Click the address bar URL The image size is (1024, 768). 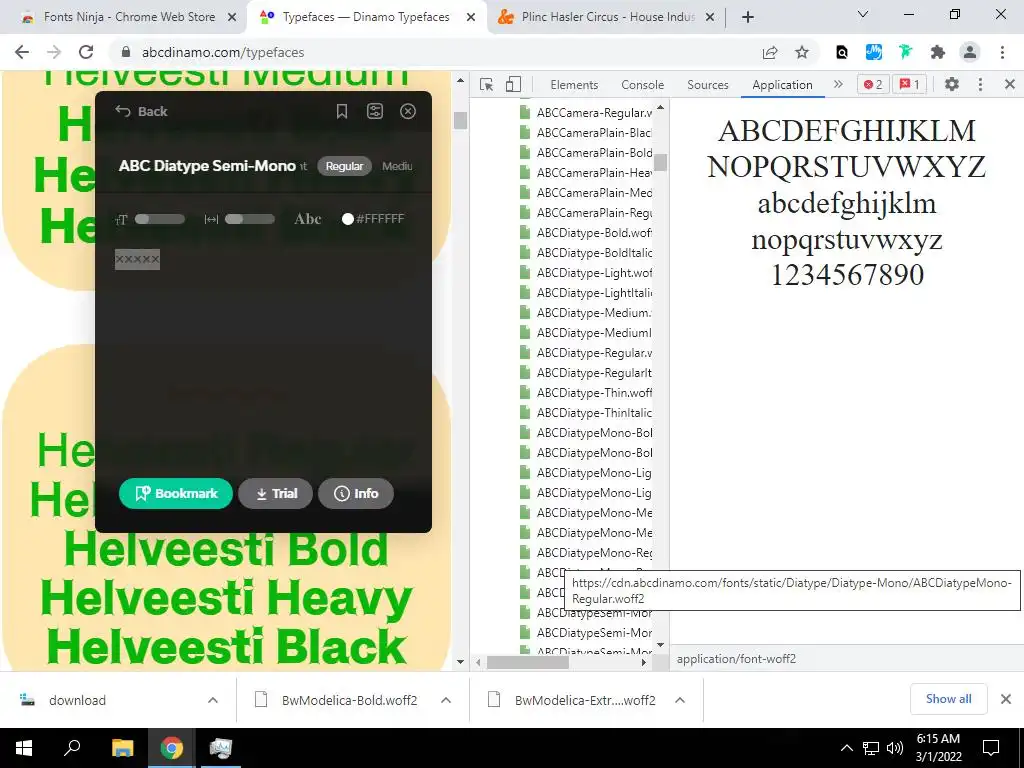pyautogui.click(x=223, y=52)
